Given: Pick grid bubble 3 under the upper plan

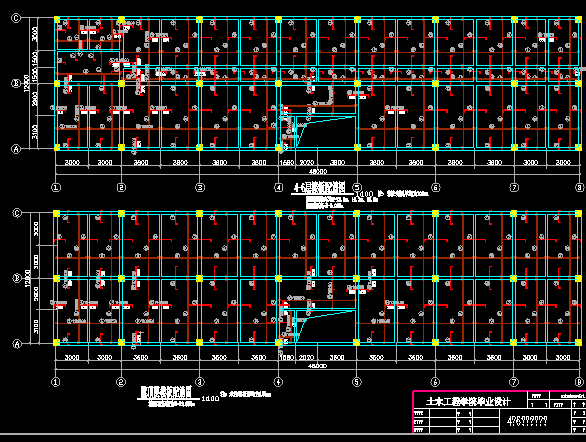Looking at the screenshot, I should click(x=200, y=188).
